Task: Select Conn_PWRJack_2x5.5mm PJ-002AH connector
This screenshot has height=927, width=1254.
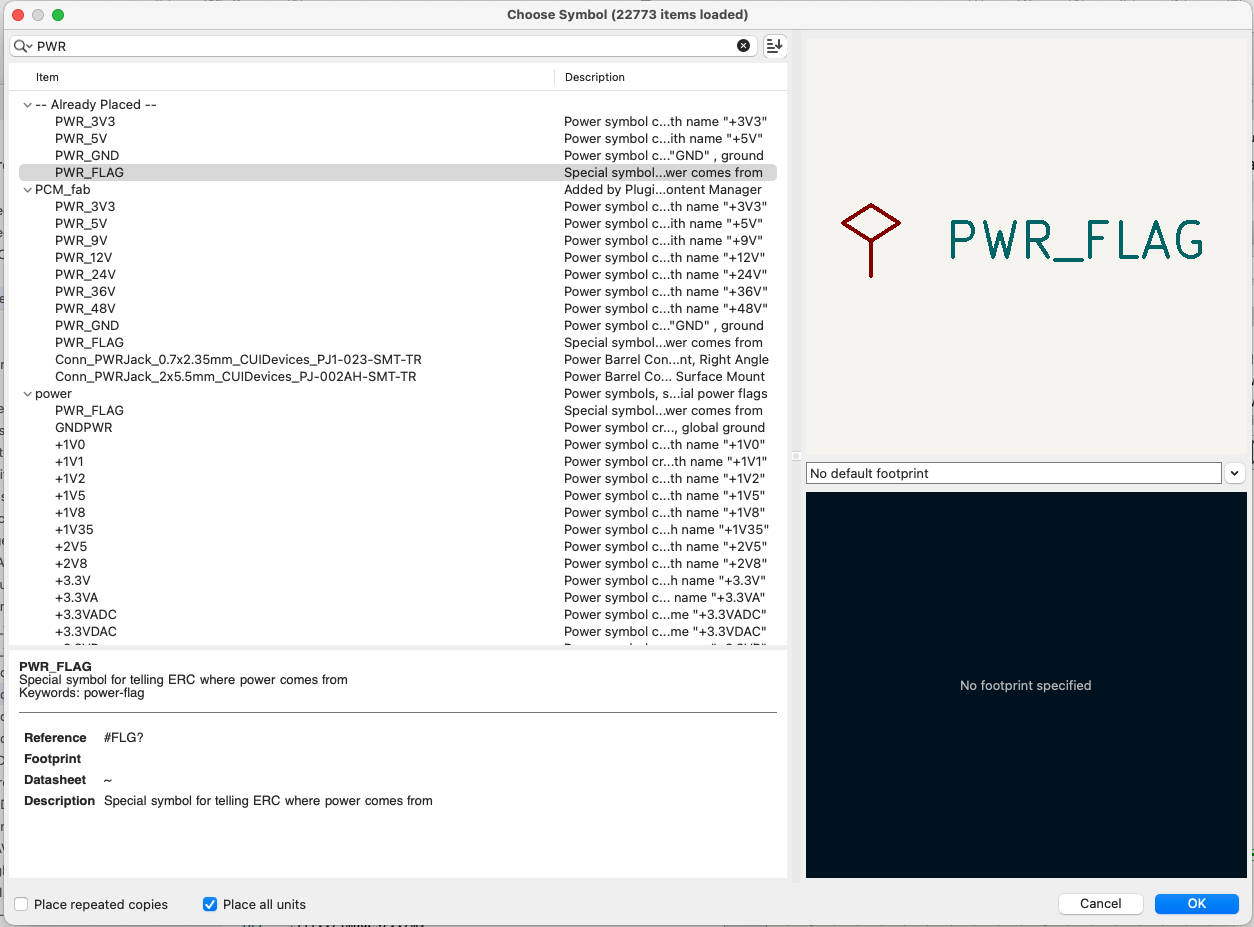Action: point(235,377)
